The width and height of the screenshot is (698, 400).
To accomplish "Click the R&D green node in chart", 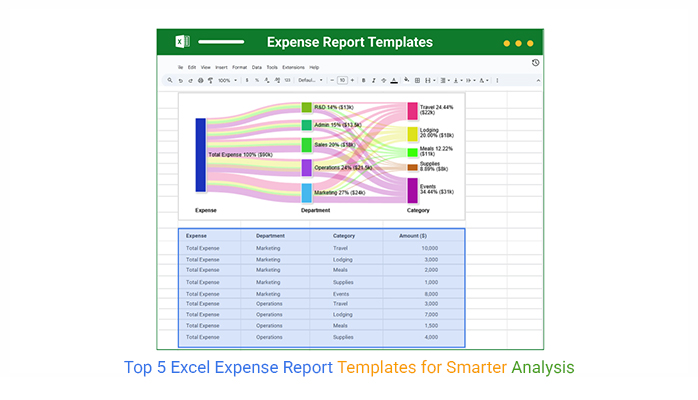I will coord(306,107).
